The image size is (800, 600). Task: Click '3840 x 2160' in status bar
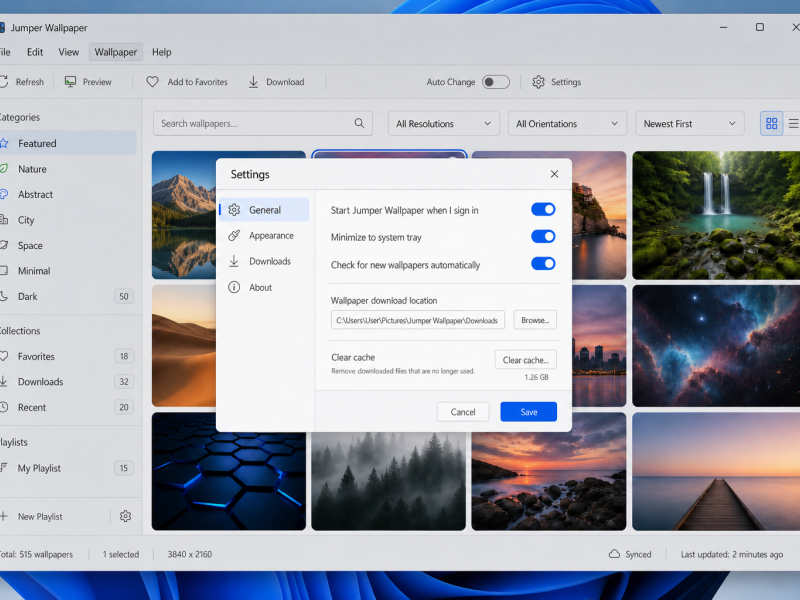pos(190,554)
